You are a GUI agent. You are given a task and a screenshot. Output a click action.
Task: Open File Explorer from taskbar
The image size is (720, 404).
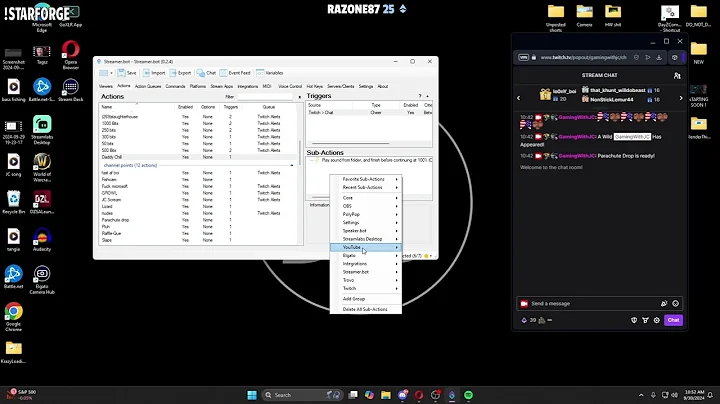click(x=386, y=395)
